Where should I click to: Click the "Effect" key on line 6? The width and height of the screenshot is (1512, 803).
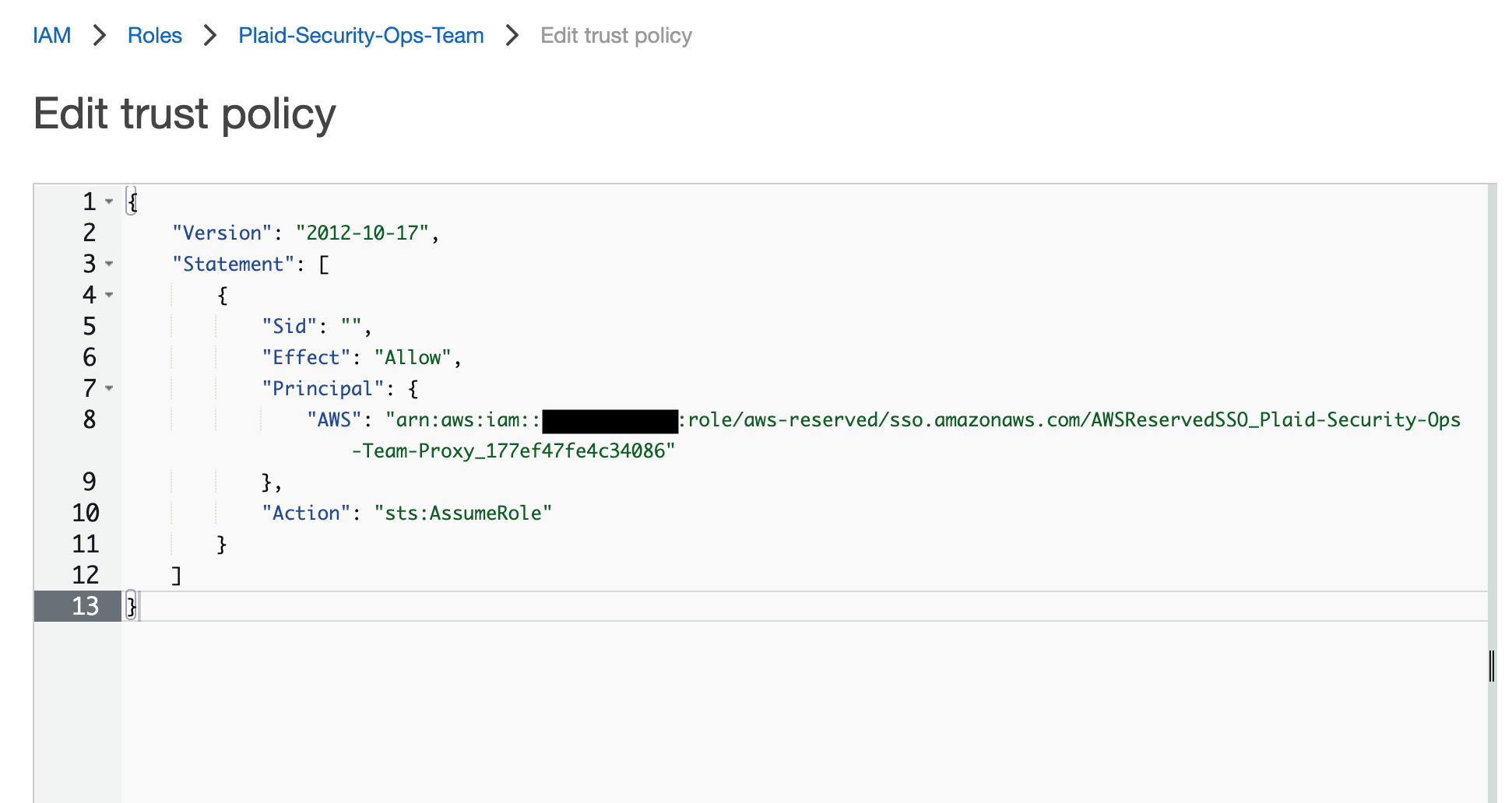pyautogui.click(x=306, y=357)
